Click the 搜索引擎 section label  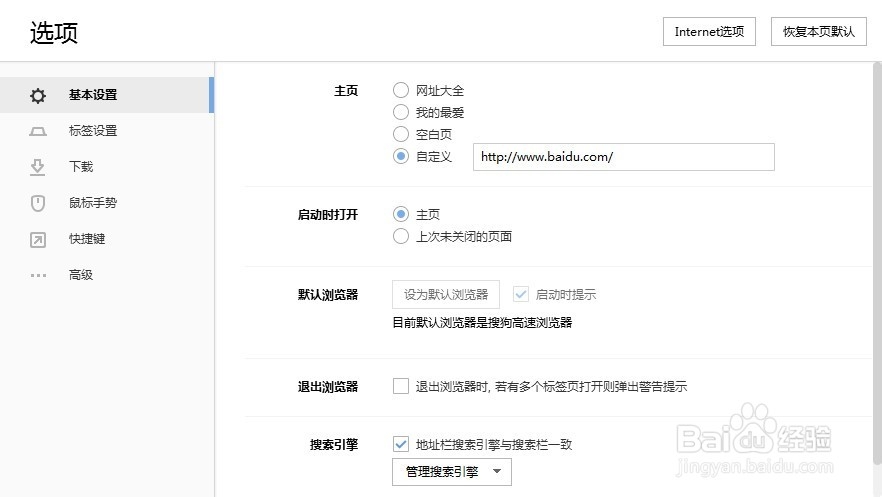coord(334,445)
